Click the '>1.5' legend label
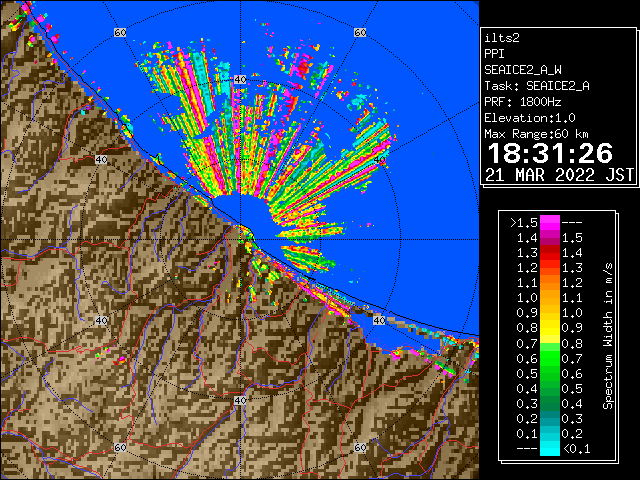The height and width of the screenshot is (480, 640). coord(524,223)
